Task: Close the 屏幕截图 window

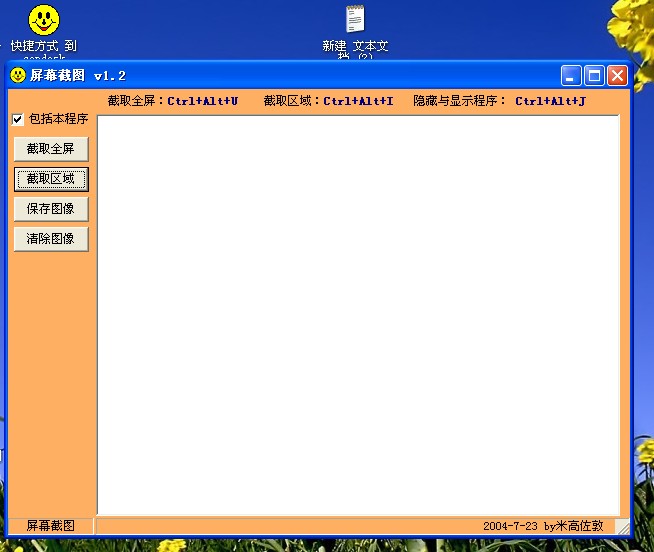Action: coord(618,76)
